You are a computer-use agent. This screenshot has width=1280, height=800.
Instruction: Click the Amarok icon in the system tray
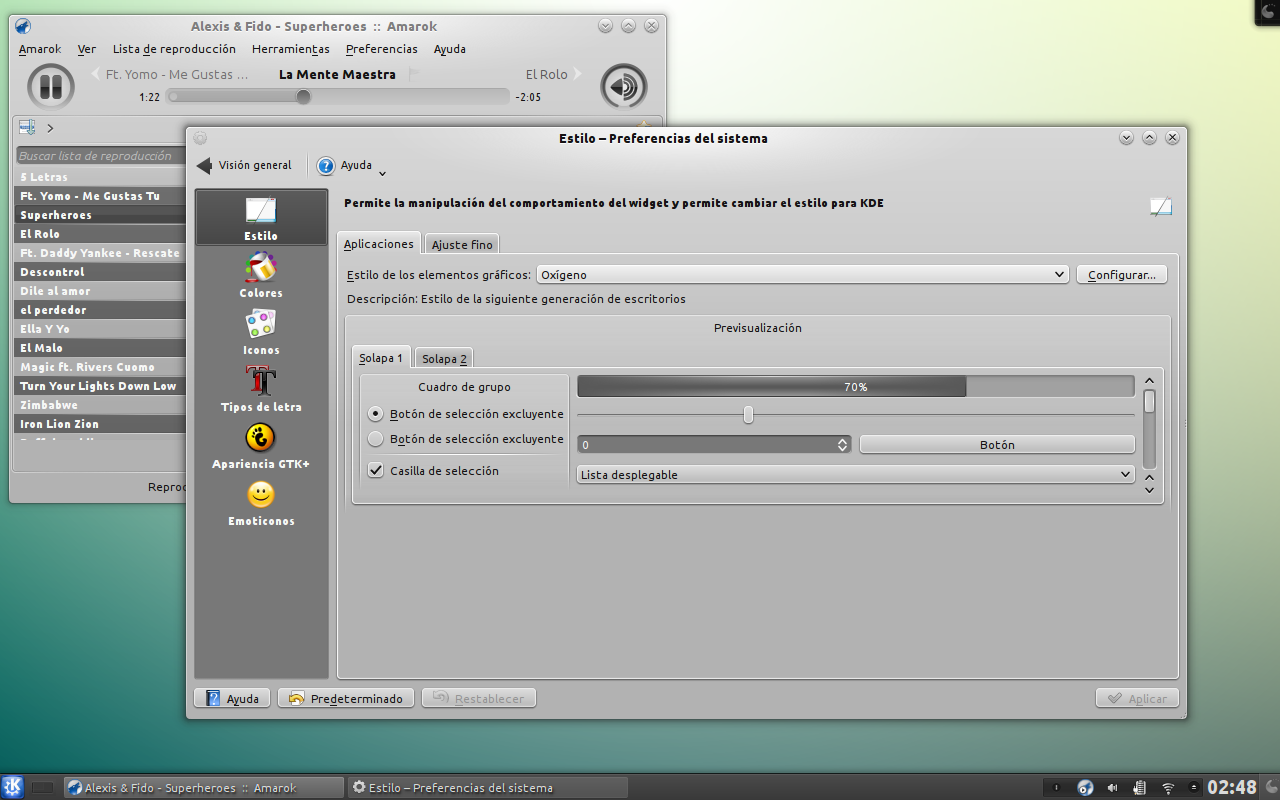coord(1085,788)
